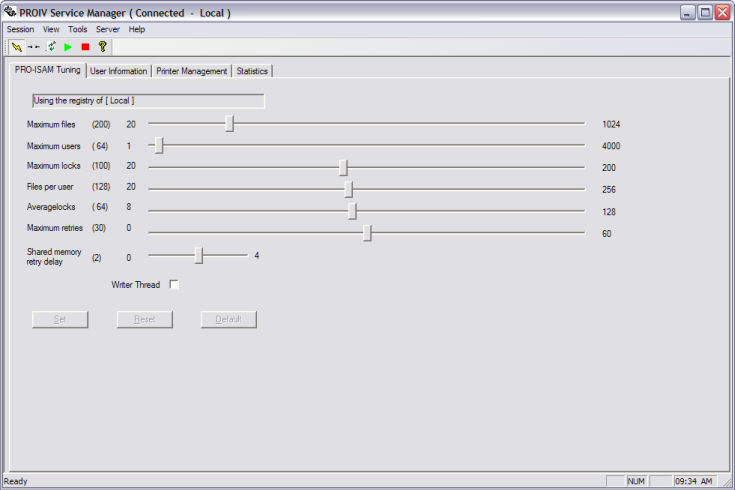The height and width of the screenshot is (490, 735).
Task: Click the 'Using the registry of [ Local ]' field
Action: click(148, 101)
